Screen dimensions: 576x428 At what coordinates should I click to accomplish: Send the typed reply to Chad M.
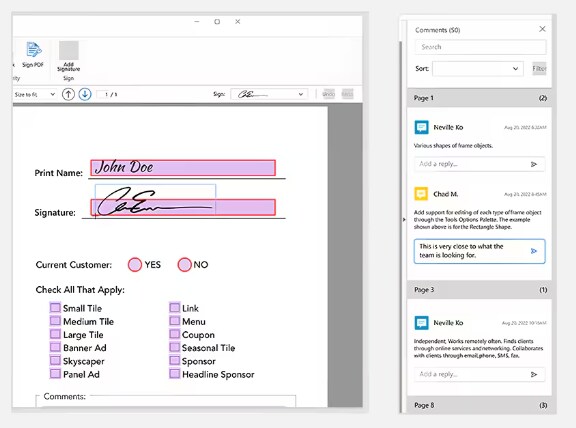tap(534, 251)
